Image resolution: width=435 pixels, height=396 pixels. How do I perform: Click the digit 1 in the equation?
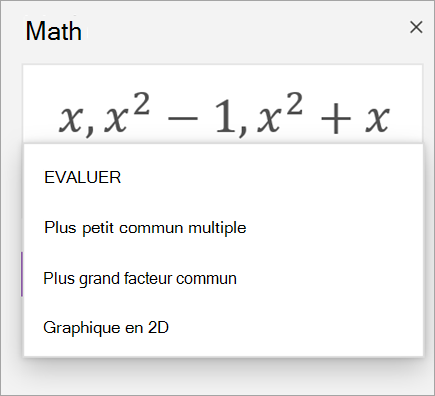[x=225, y=117]
